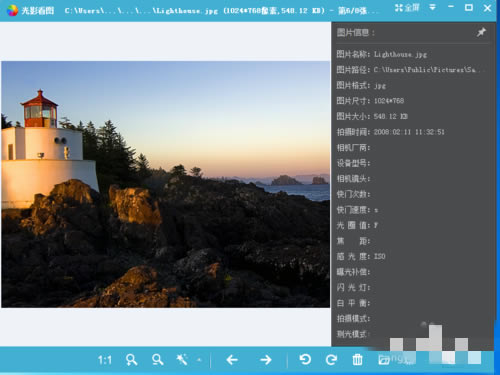Screen dimensions: 500x375
Task: Go to the next image arrow
Action: click(x=266, y=360)
